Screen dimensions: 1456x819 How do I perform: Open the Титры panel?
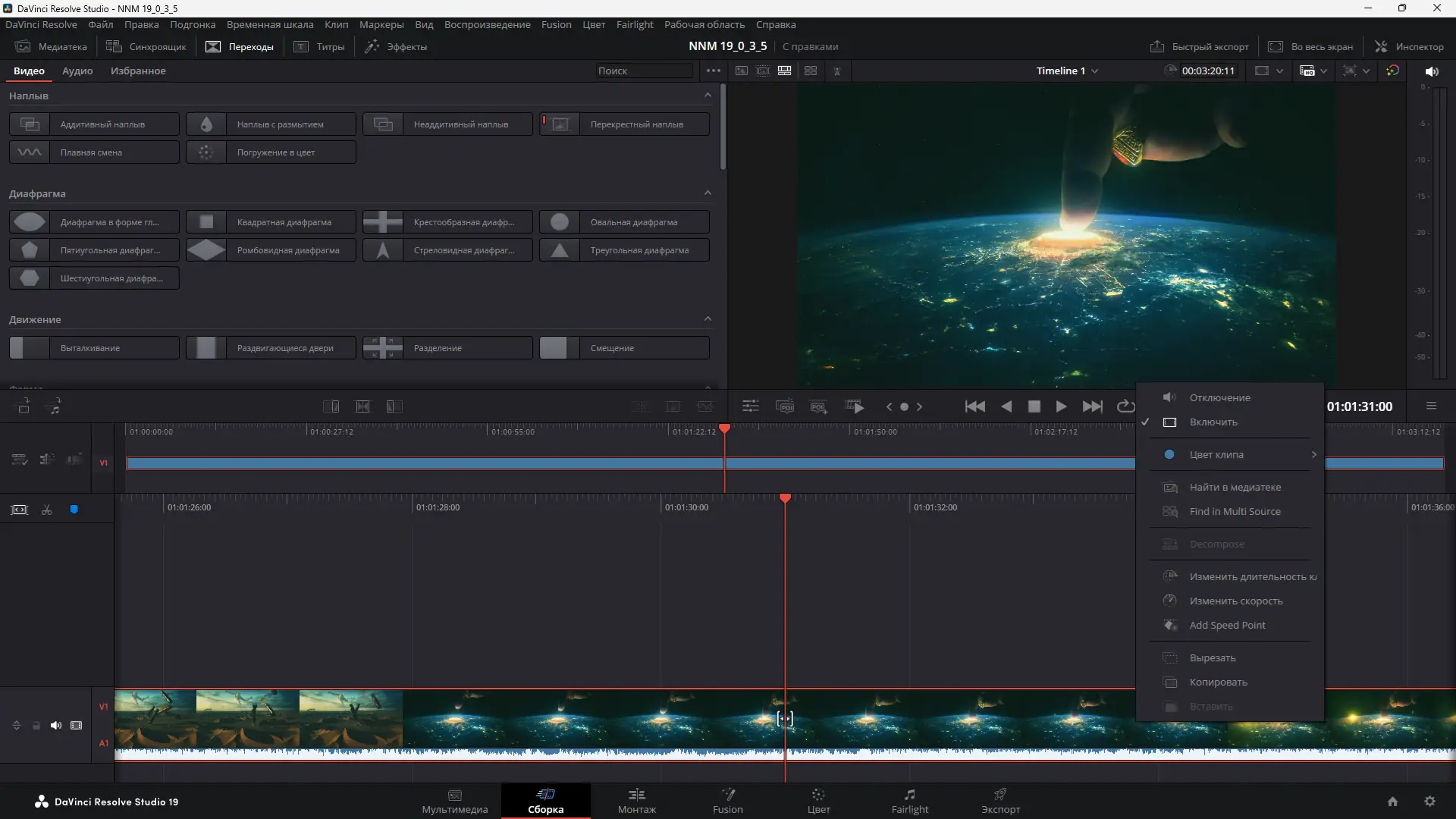319,46
